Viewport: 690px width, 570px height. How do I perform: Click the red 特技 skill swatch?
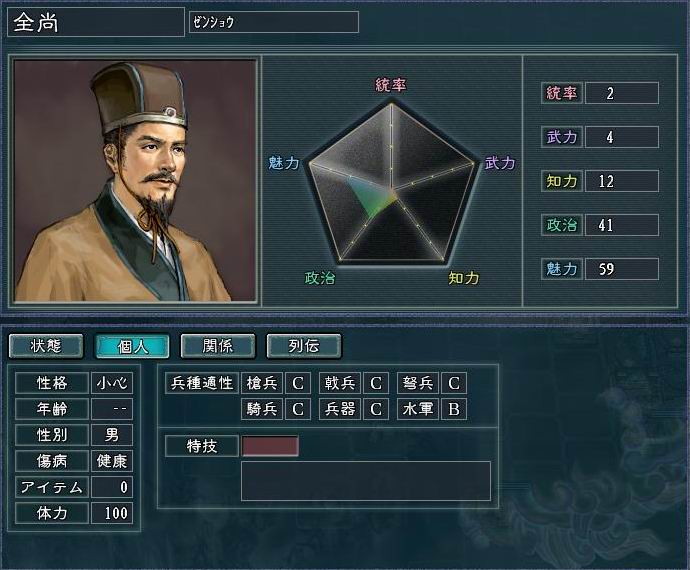[270, 446]
